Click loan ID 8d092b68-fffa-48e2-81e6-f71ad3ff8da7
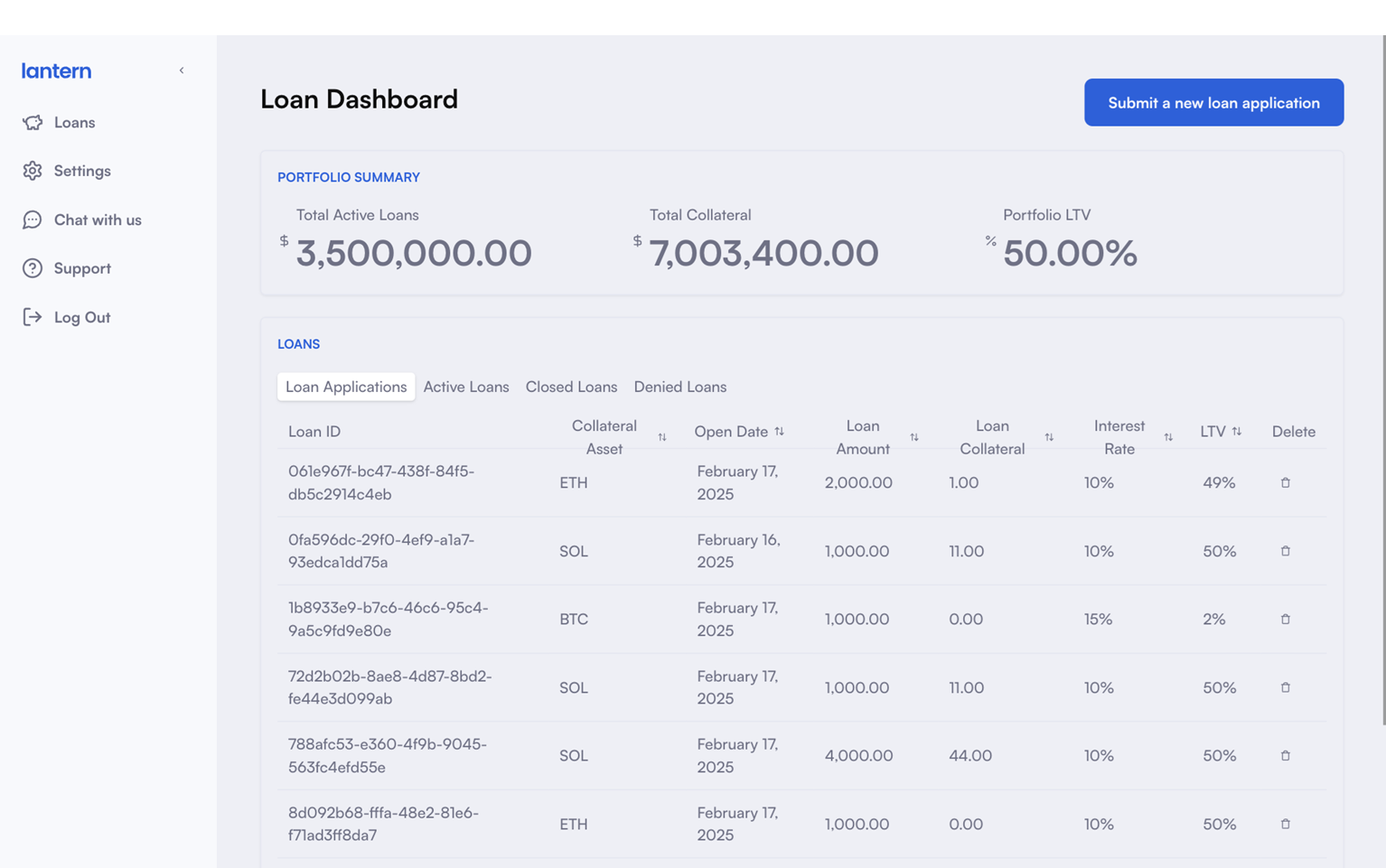This screenshot has height=868, width=1386. click(x=383, y=824)
